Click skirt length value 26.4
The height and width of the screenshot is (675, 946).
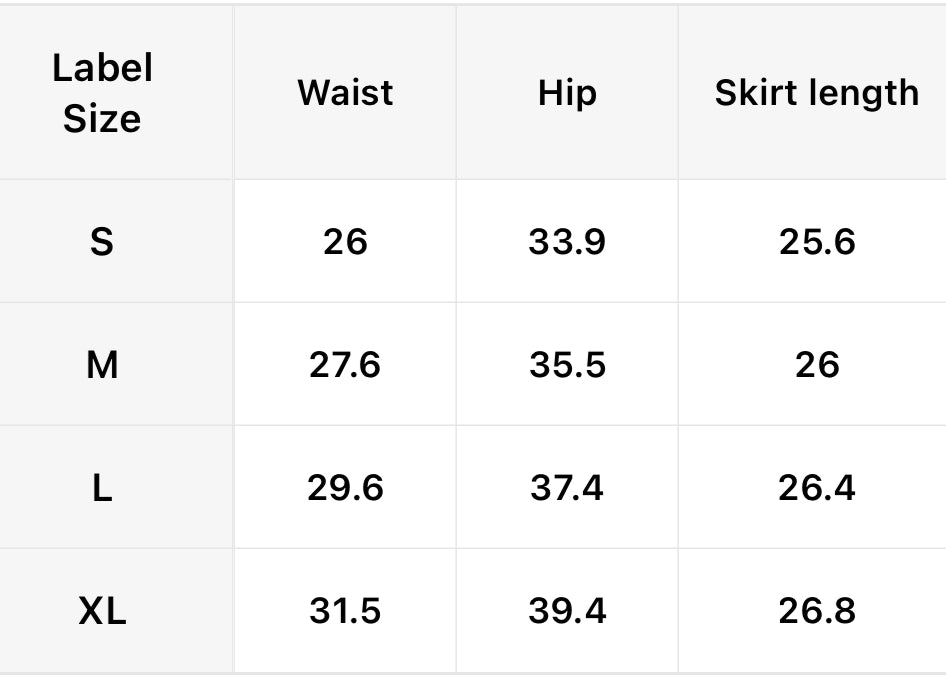tap(816, 488)
